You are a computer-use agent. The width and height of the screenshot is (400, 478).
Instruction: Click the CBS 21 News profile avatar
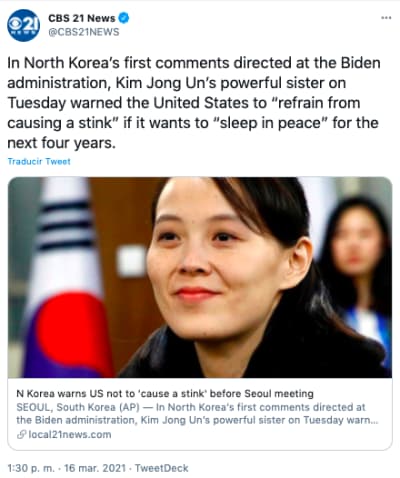click(x=23, y=25)
